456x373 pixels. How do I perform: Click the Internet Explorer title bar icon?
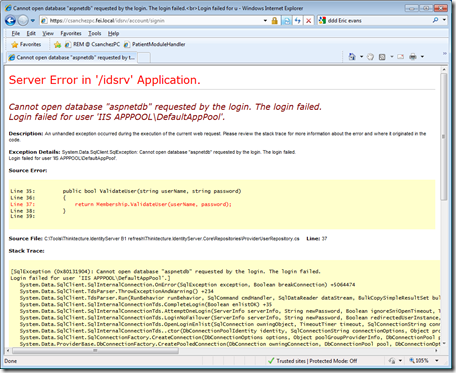pyautogui.click(x=8, y=8)
